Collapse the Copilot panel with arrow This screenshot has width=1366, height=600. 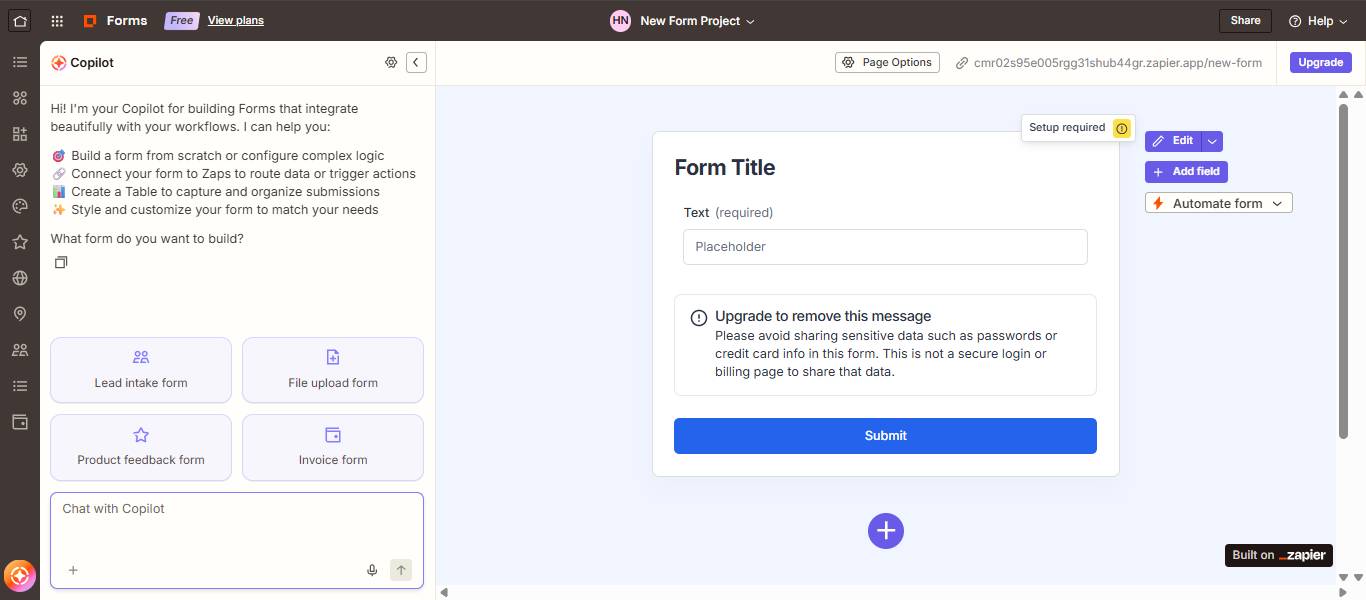tap(416, 62)
